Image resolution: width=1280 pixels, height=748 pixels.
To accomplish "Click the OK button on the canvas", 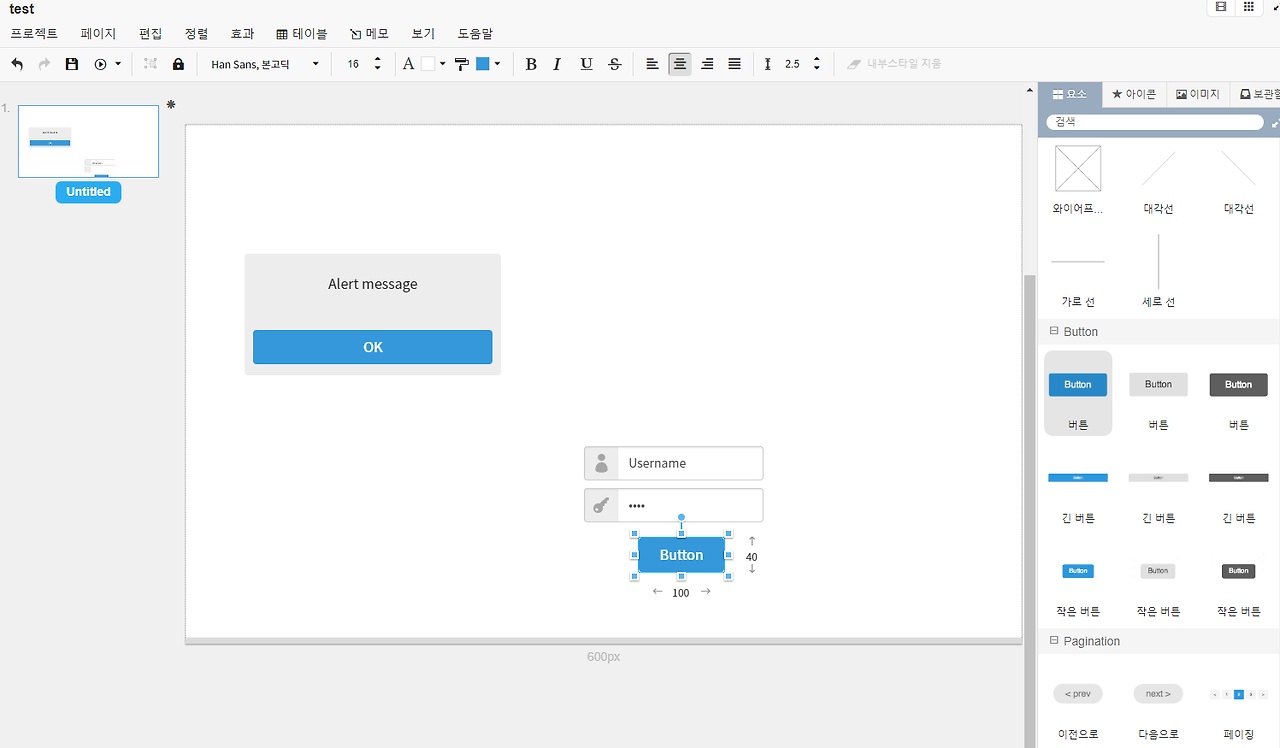I will (372, 347).
